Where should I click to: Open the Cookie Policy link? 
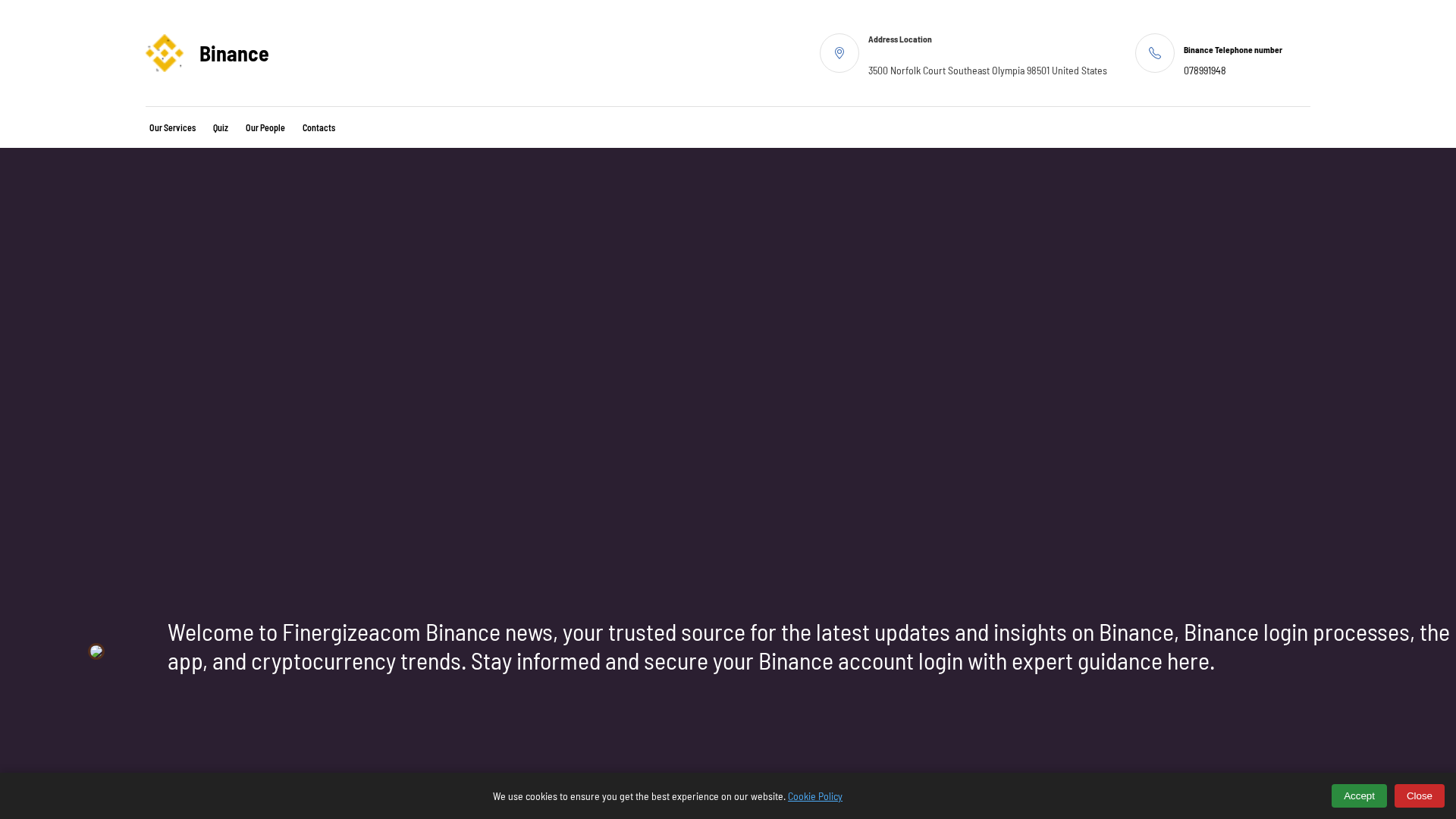pos(815,796)
